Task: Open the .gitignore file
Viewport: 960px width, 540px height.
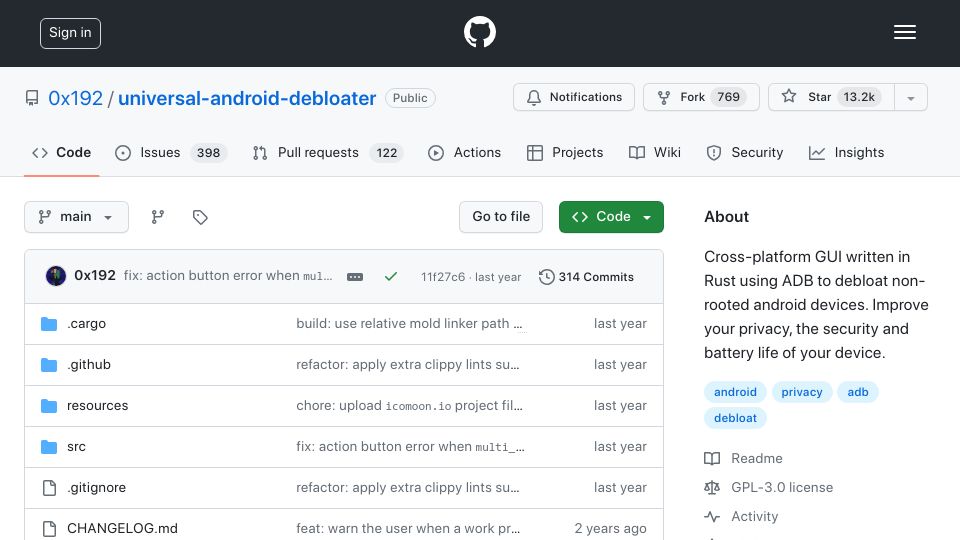Action: [97, 487]
